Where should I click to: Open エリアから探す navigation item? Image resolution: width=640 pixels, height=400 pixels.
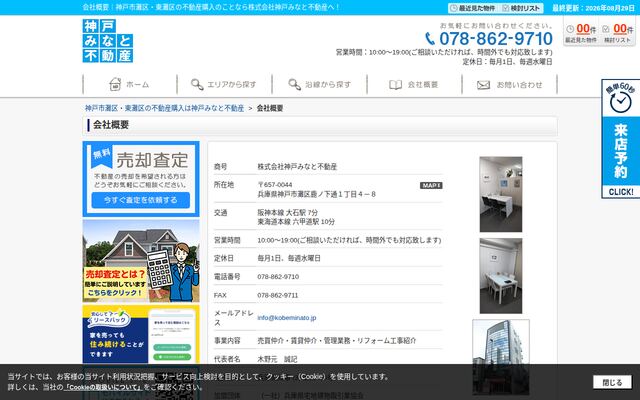(x=224, y=84)
